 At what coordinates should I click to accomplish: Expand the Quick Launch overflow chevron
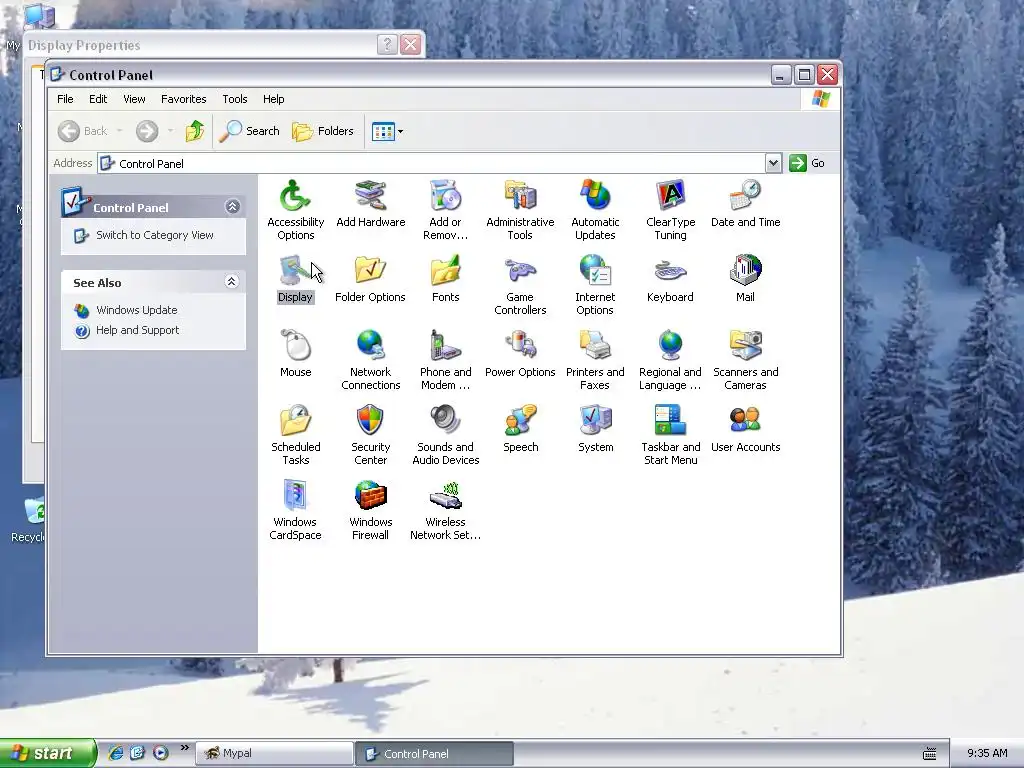pos(185,748)
